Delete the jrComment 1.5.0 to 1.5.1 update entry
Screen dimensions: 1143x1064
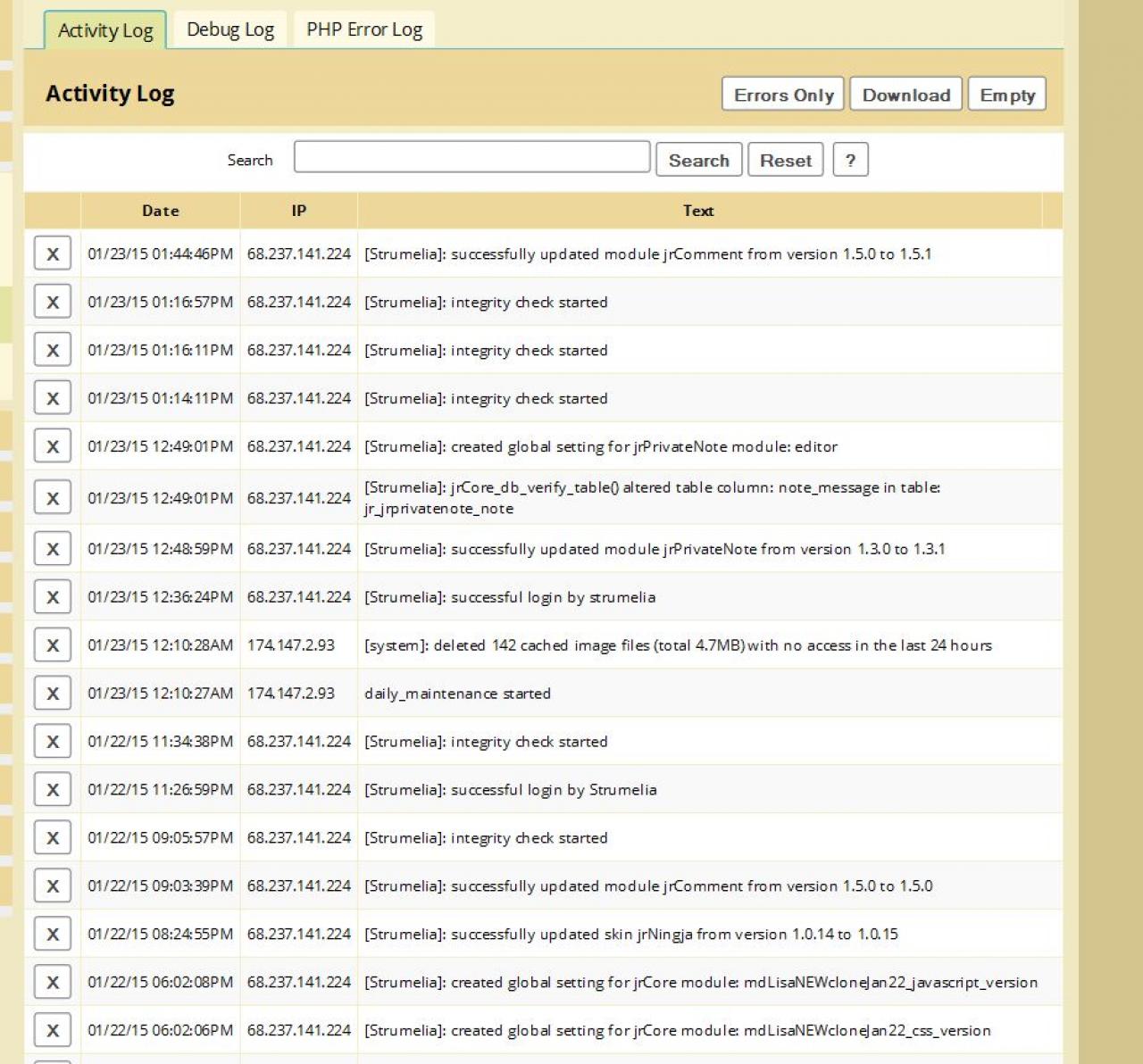(53, 254)
